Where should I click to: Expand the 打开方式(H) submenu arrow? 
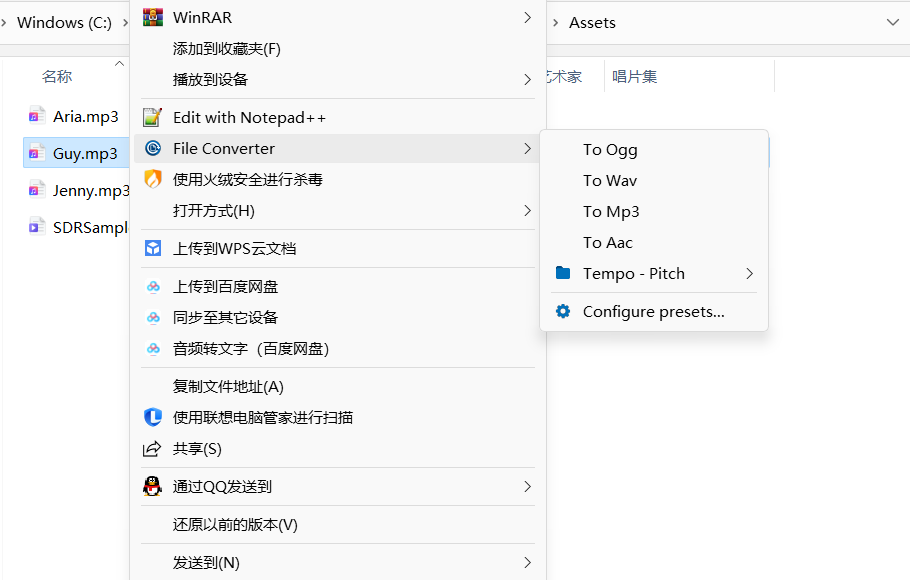527,210
